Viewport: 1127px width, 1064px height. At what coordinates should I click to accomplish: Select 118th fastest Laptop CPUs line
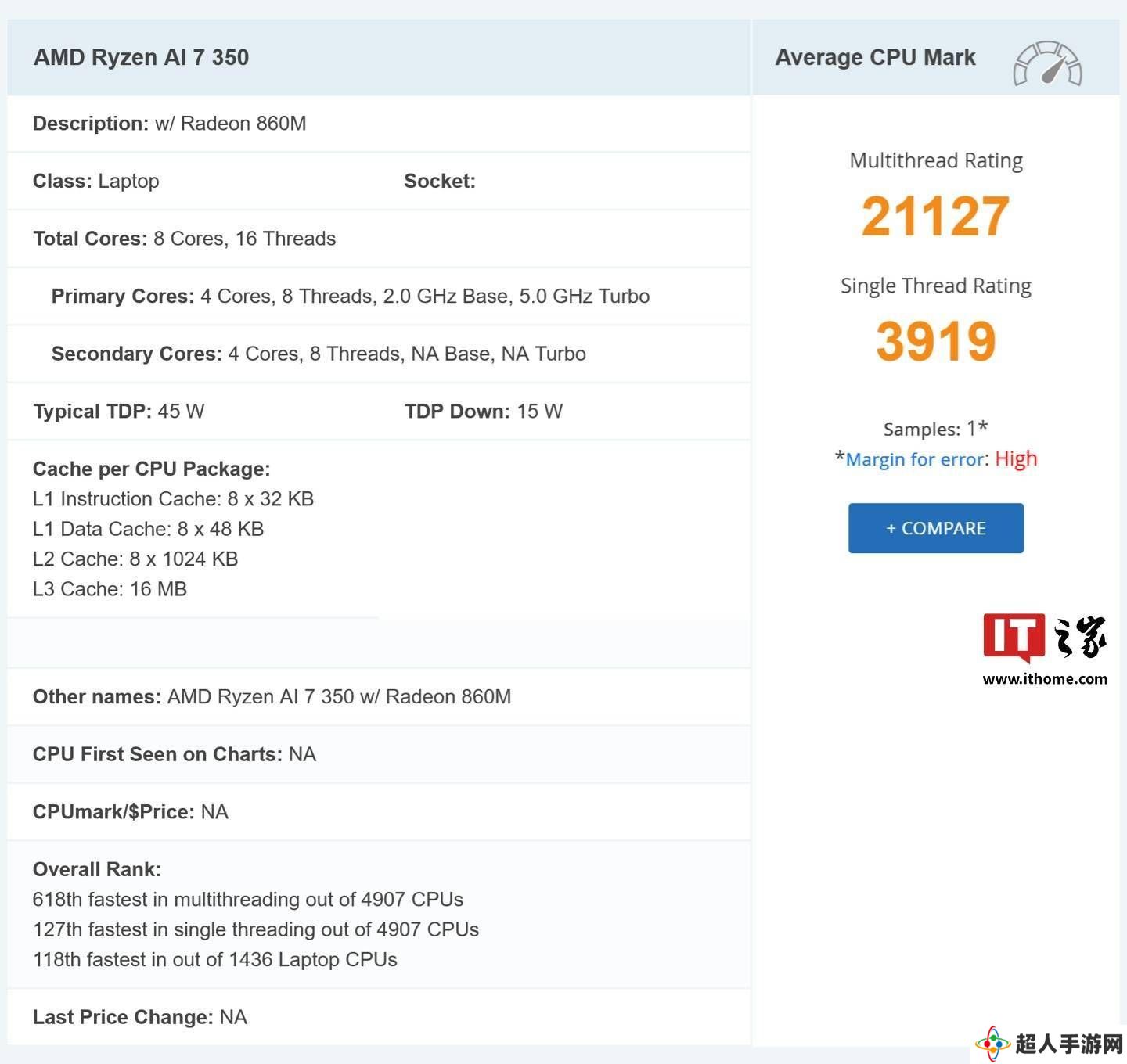click(x=215, y=960)
